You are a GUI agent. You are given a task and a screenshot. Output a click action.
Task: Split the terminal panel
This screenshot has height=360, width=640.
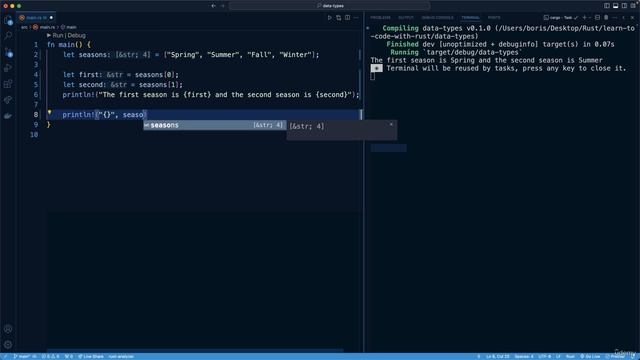pyautogui.click(x=598, y=18)
